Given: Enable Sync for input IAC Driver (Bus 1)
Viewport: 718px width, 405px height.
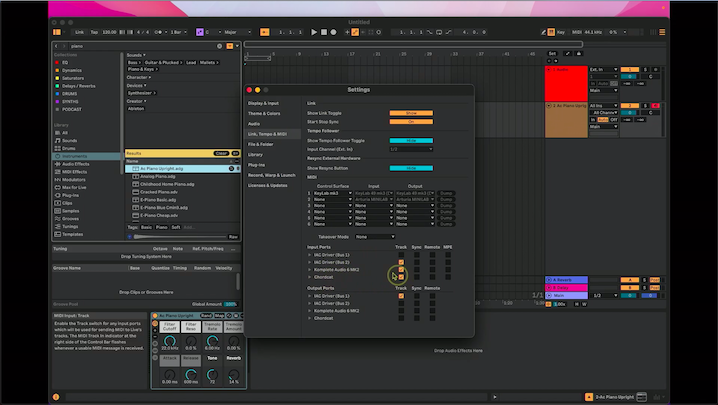Looking at the screenshot, I should (417, 255).
